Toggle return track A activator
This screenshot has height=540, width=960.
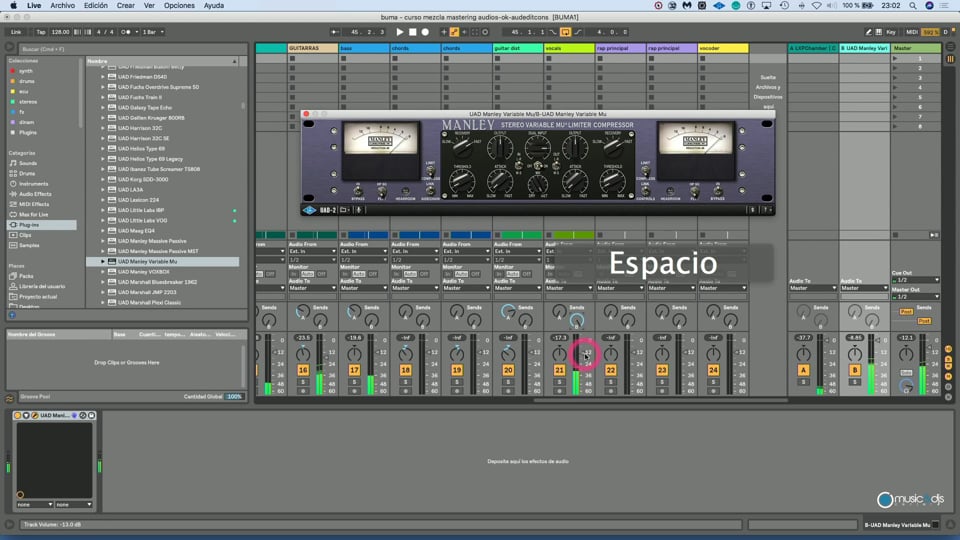[803, 370]
